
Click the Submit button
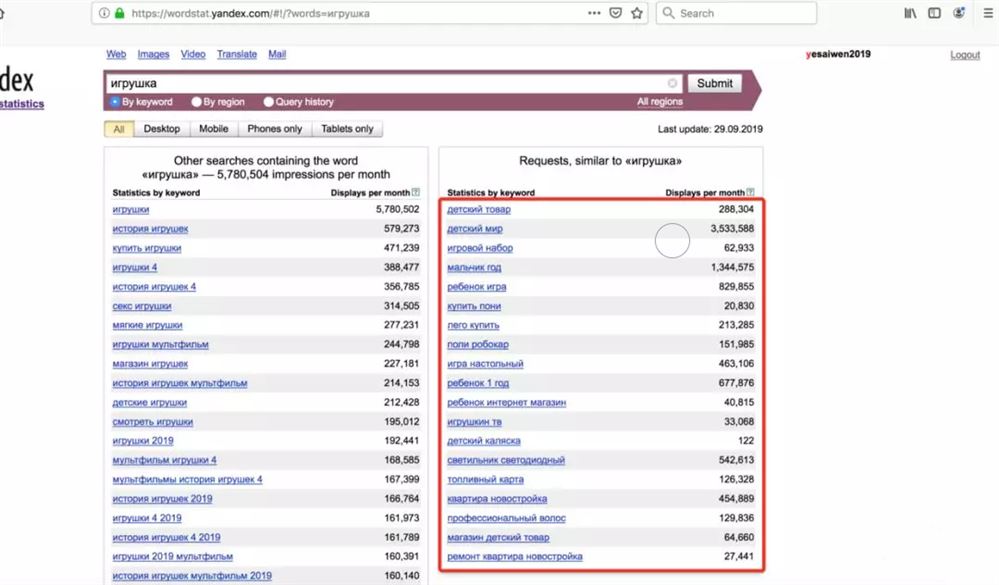[x=714, y=83]
